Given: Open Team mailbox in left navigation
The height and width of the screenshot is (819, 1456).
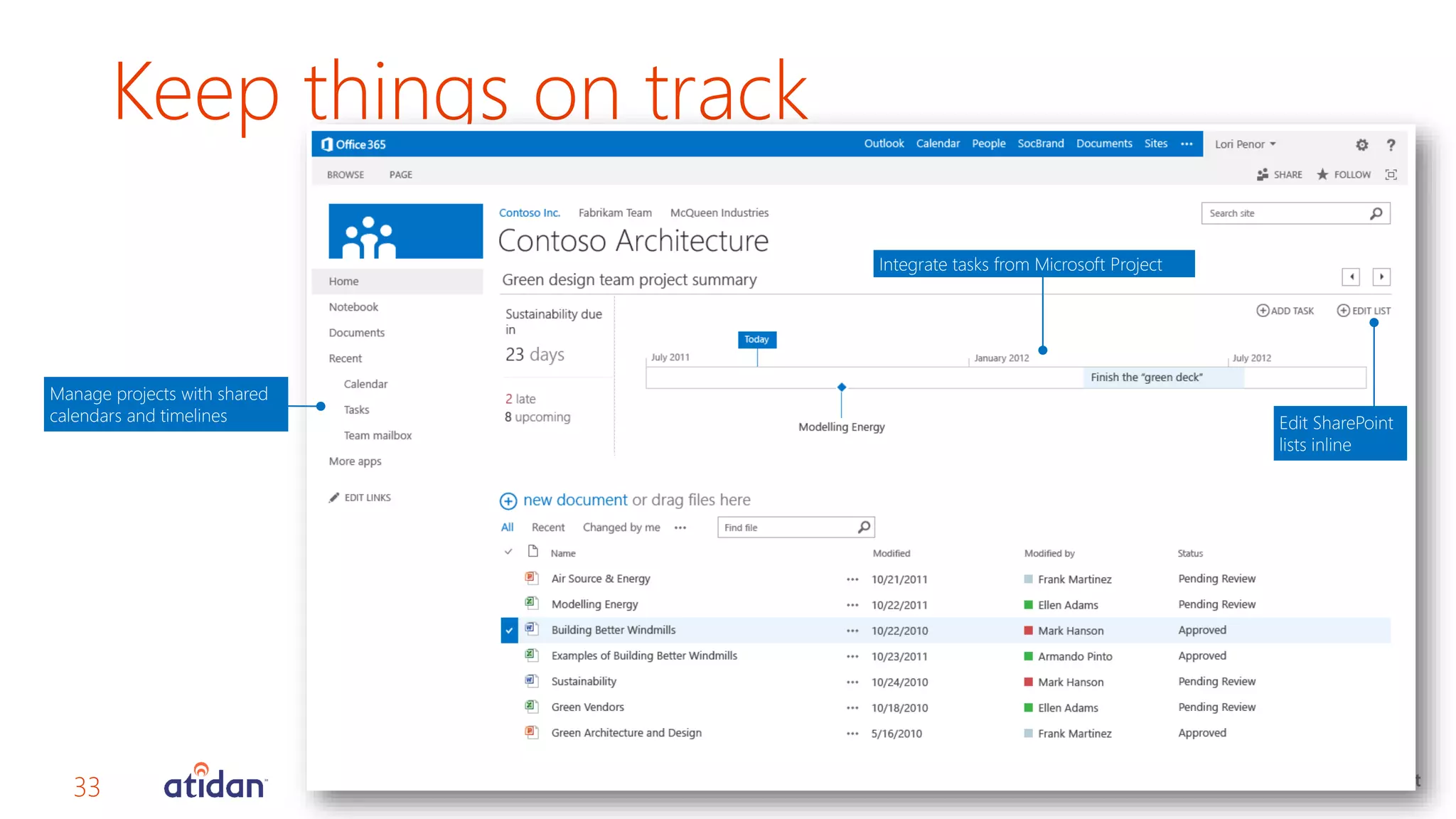Looking at the screenshot, I should [378, 435].
